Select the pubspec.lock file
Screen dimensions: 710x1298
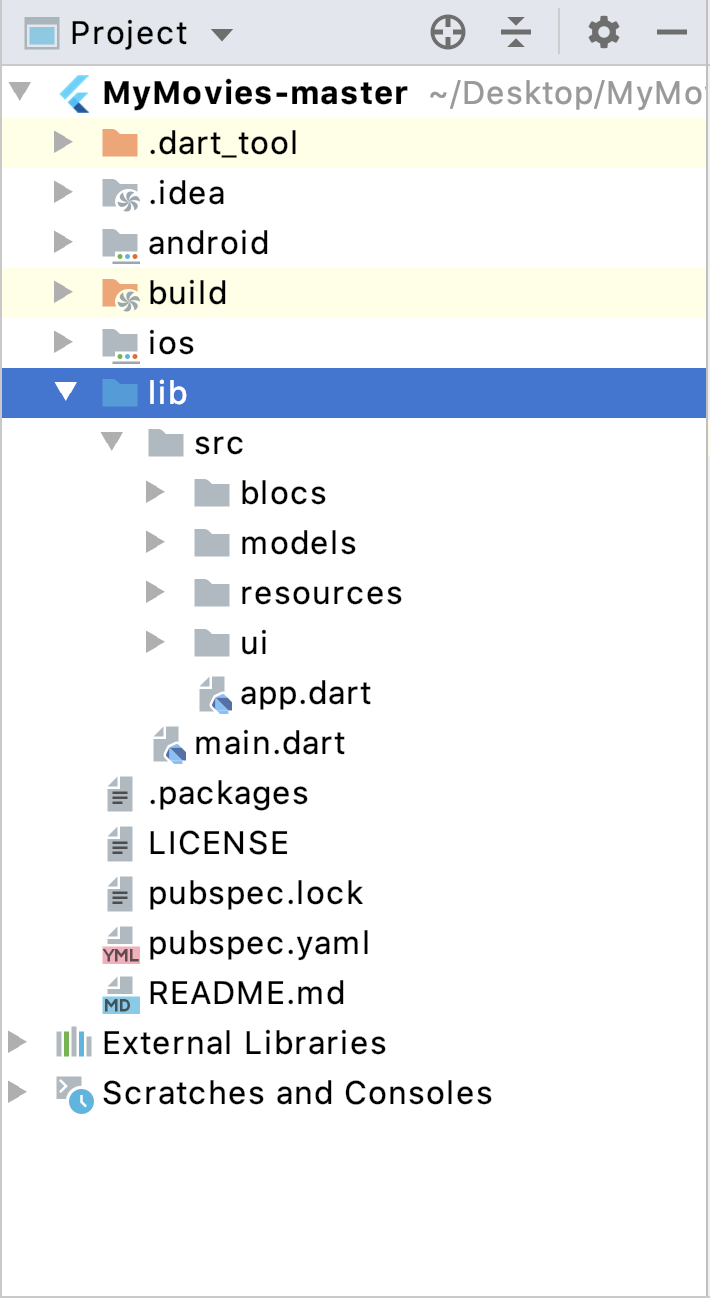coord(255,893)
